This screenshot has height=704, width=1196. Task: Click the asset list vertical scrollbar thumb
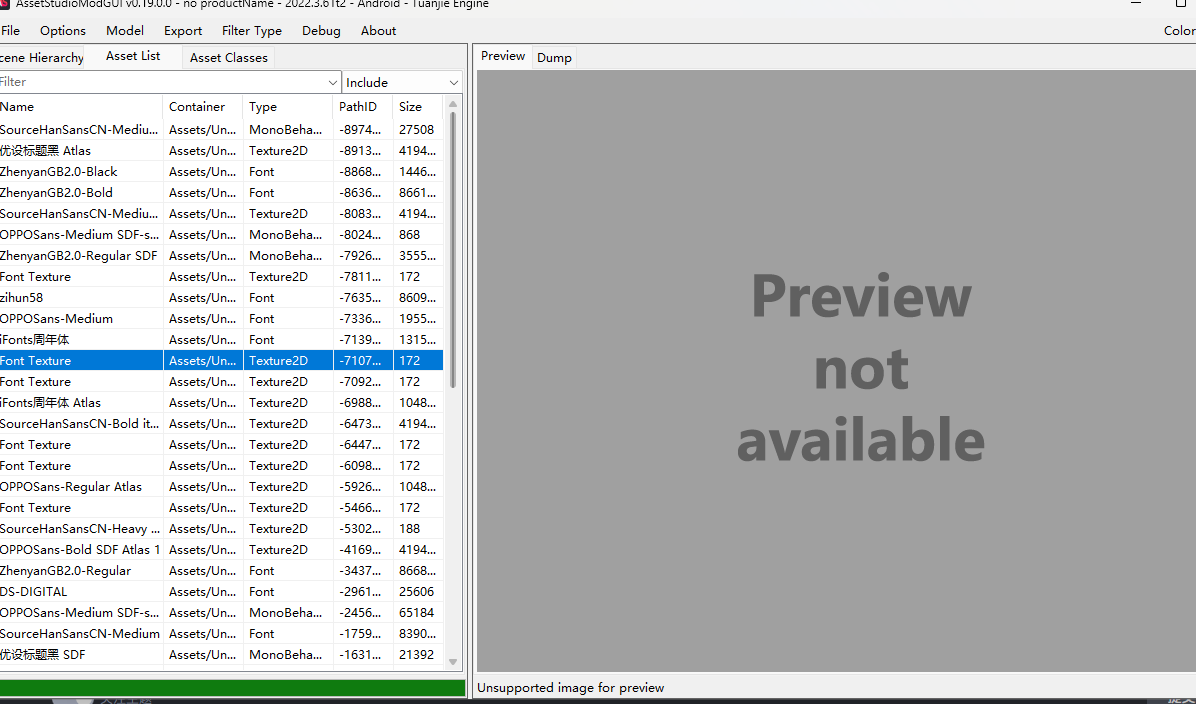(453, 250)
